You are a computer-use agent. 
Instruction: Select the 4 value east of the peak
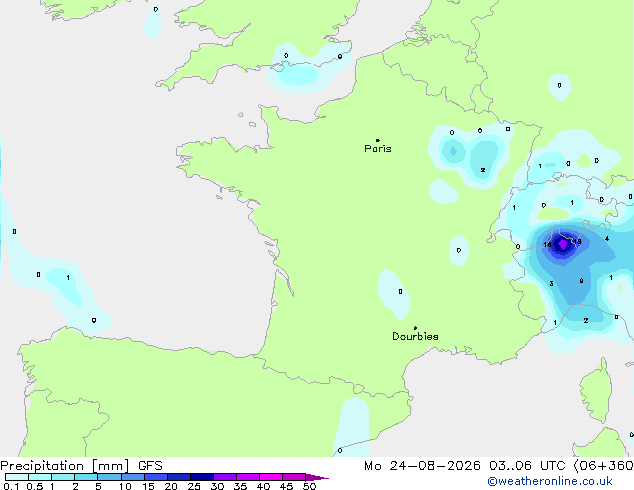(607, 239)
